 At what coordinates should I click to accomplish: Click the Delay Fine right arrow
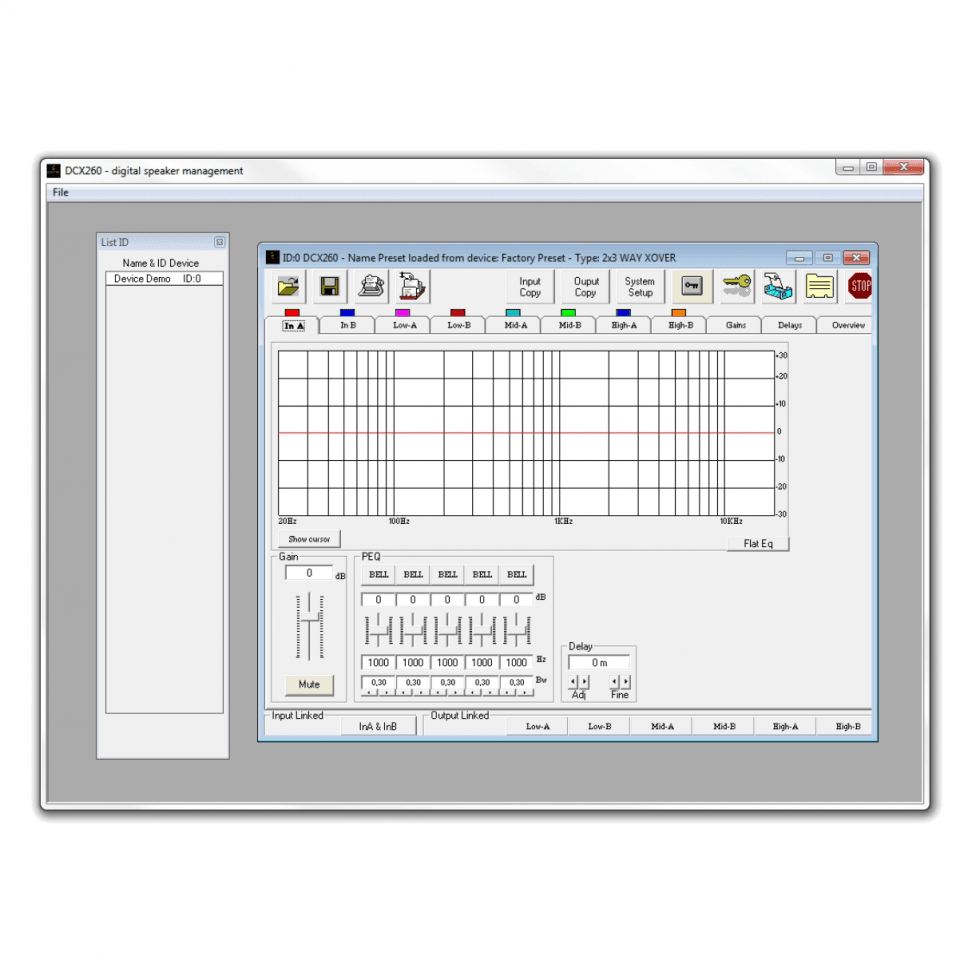click(626, 681)
